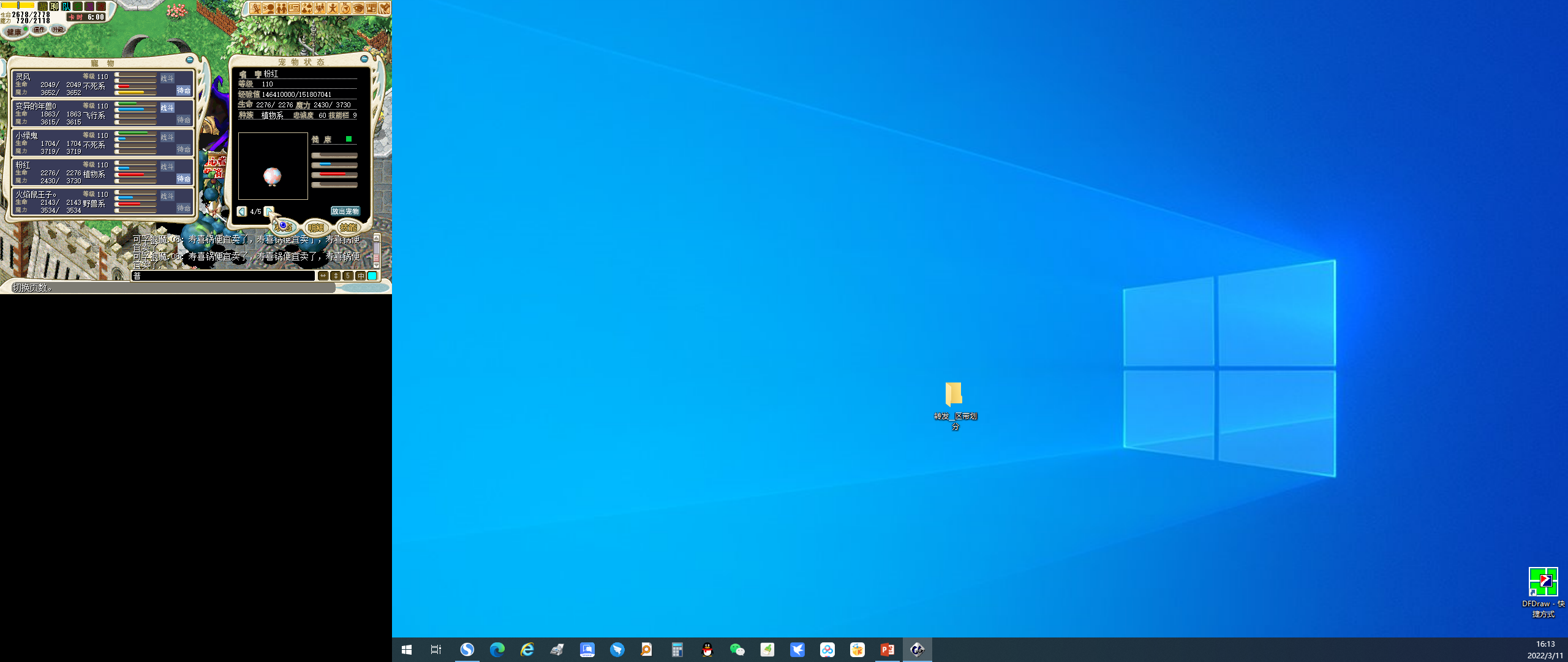Click chat vertical resize arrow icon
The image size is (1568, 662).
(x=335, y=276)
